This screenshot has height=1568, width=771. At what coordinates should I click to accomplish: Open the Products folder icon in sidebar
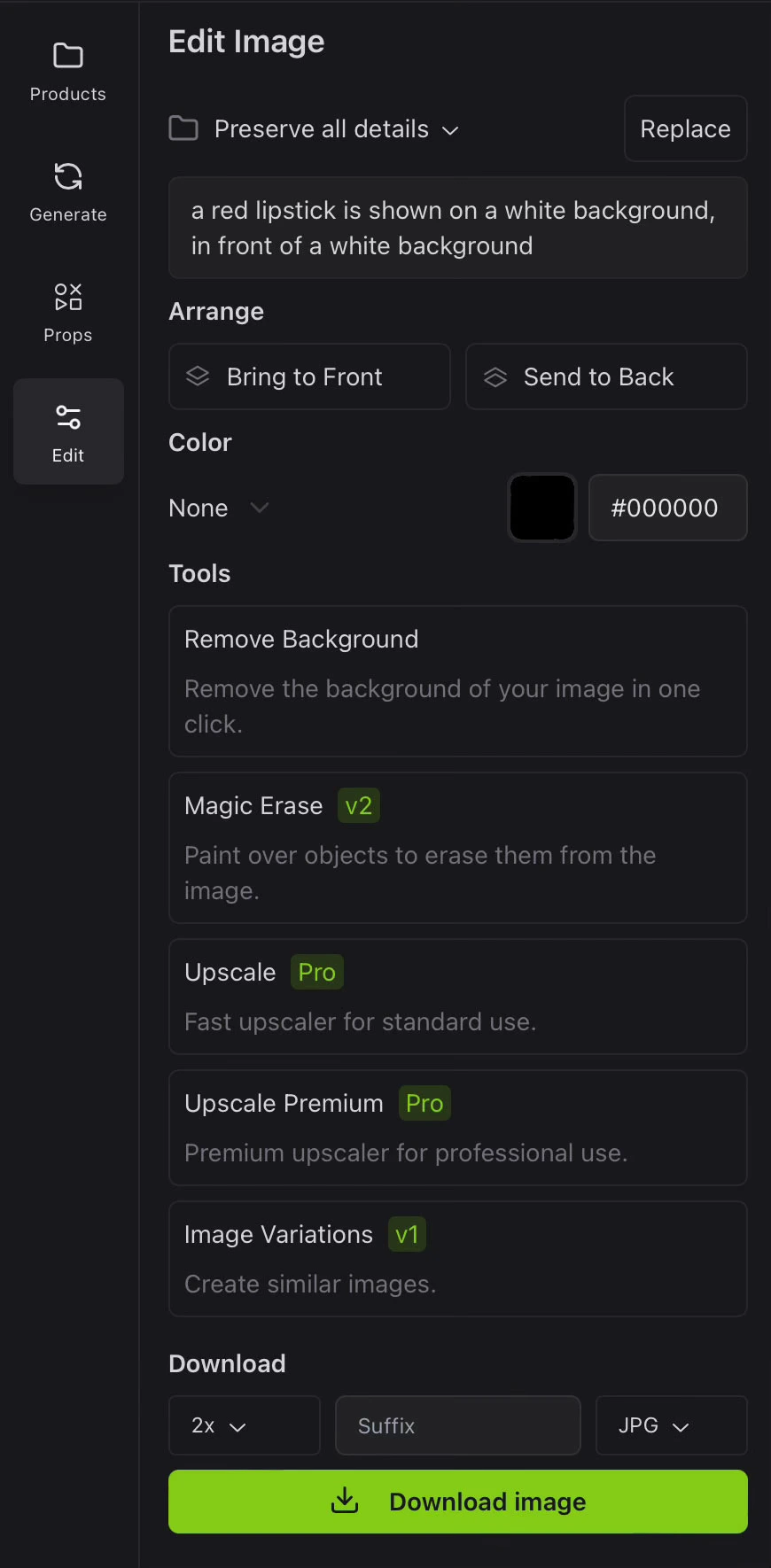pyautogui.click(x=68, y=56)
